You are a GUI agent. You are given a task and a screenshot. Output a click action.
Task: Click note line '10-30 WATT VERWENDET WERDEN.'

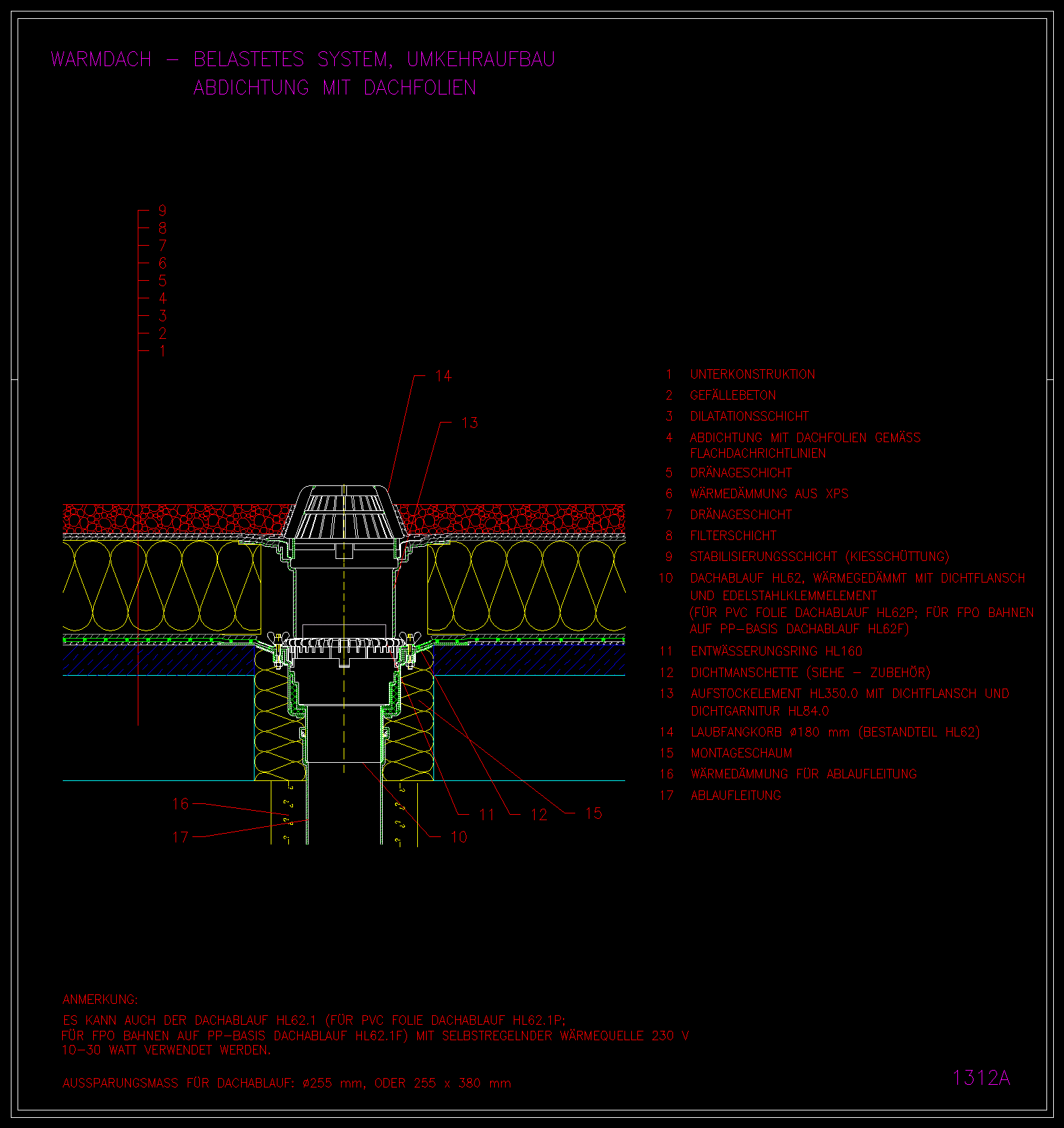[166, 1050]
